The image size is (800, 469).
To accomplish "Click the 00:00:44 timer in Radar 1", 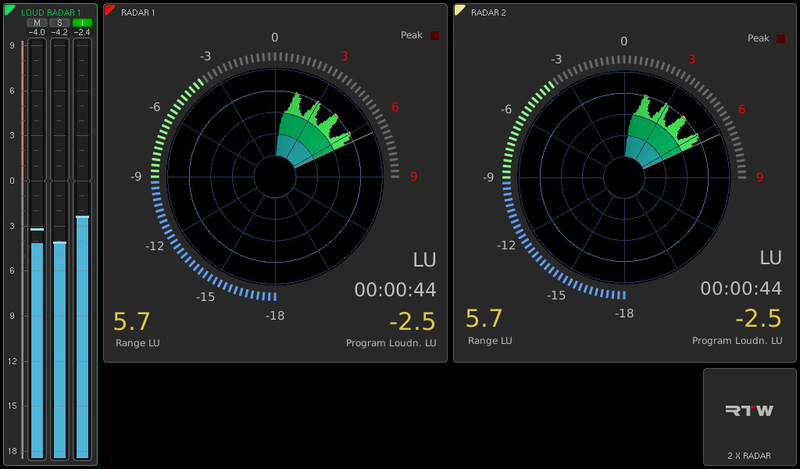I will click(395, 290).
